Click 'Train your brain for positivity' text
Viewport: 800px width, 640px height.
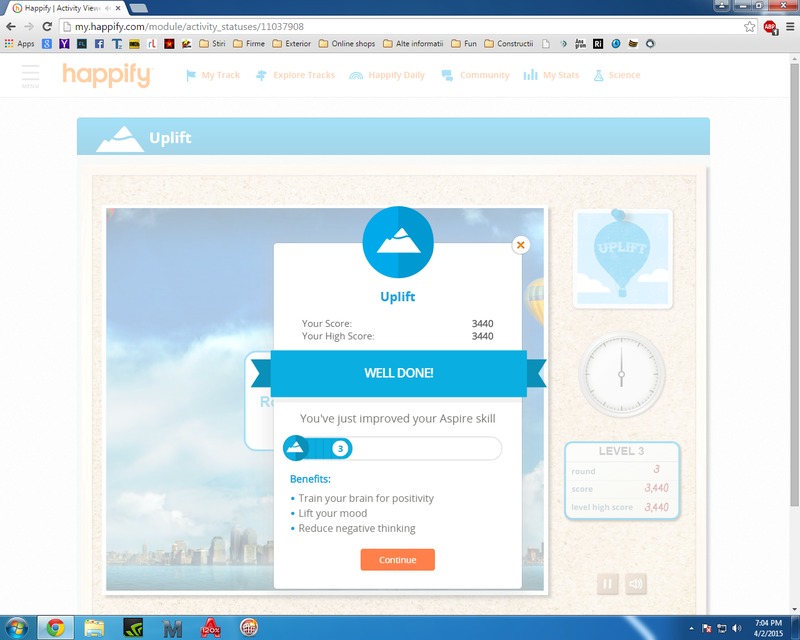[x=366, y=498]
